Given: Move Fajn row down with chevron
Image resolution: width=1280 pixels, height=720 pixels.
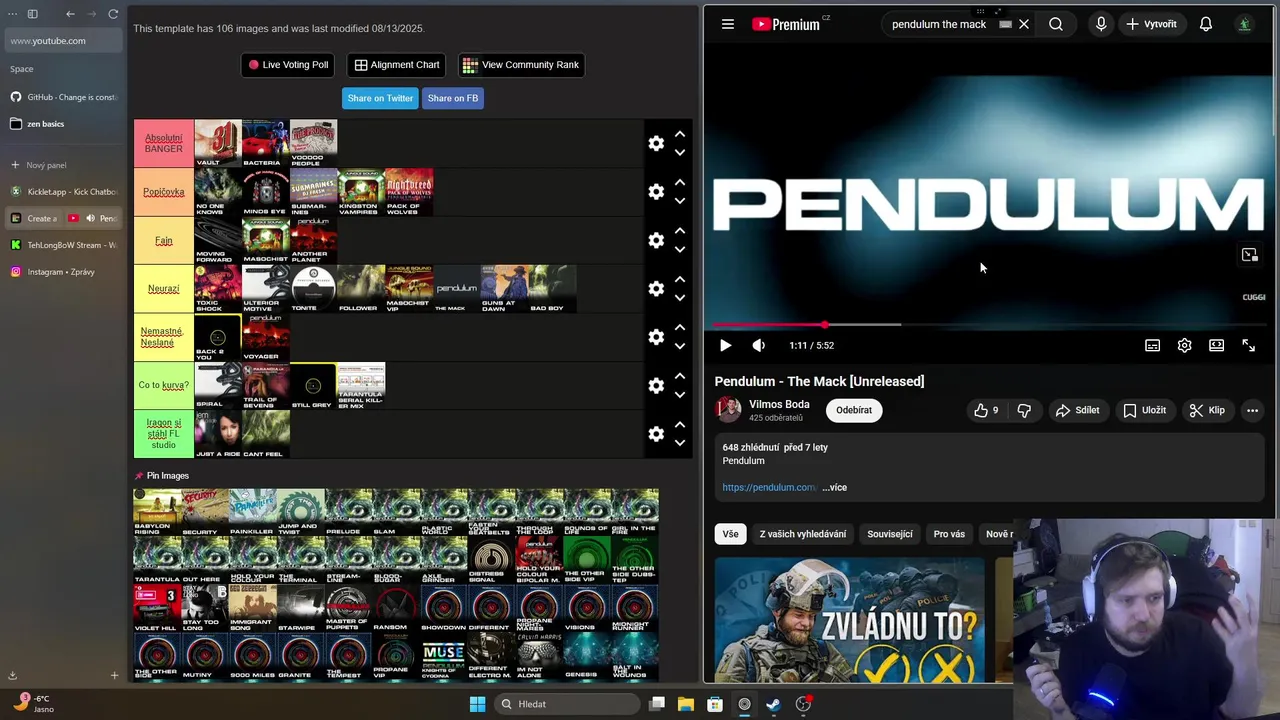Looking at the screenshot, I should [x=680, y=250].
